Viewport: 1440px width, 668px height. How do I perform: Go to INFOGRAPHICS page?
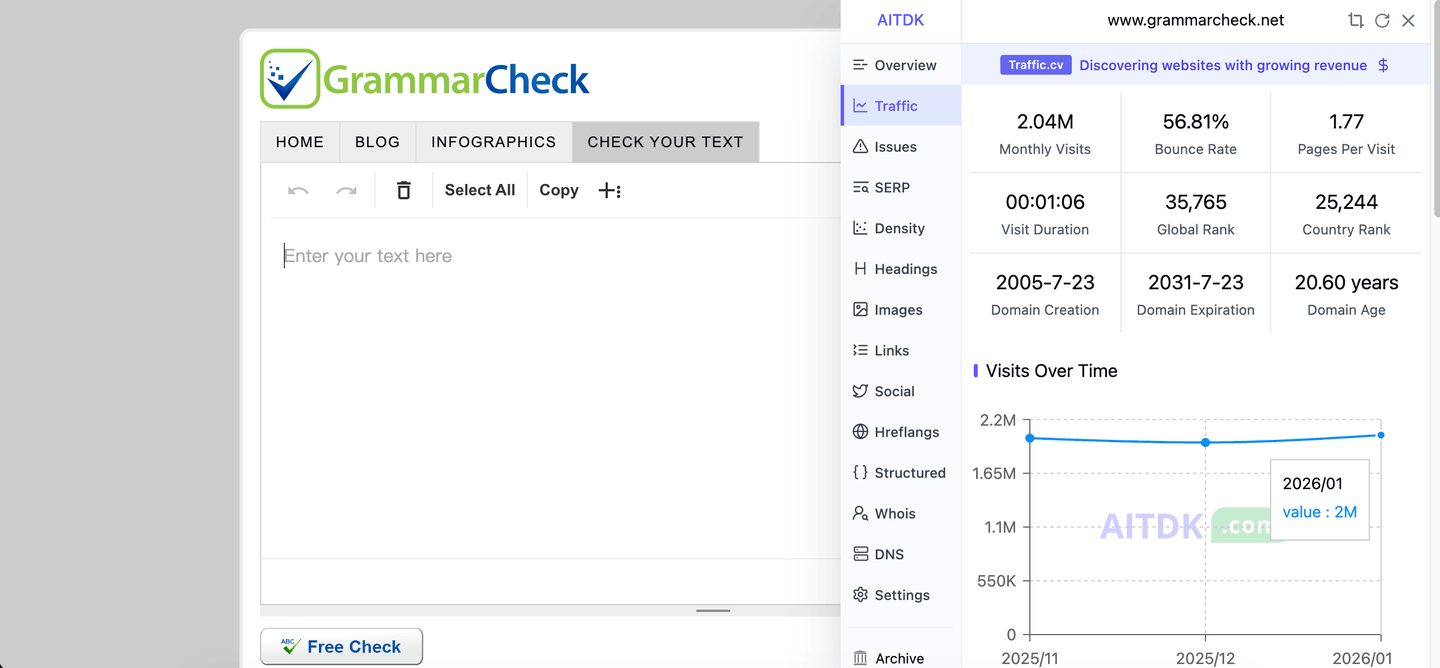493,142
